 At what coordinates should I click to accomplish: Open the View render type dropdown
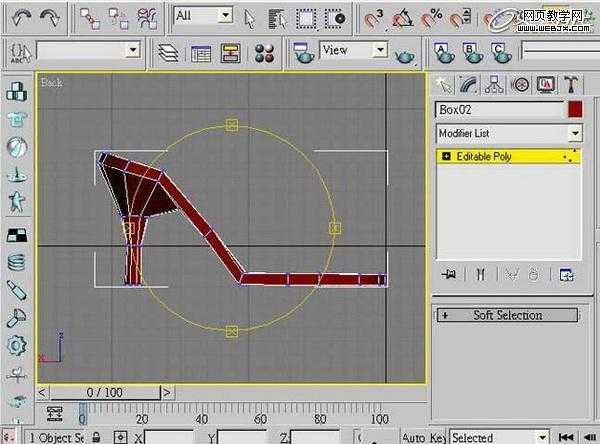[380, 50]
